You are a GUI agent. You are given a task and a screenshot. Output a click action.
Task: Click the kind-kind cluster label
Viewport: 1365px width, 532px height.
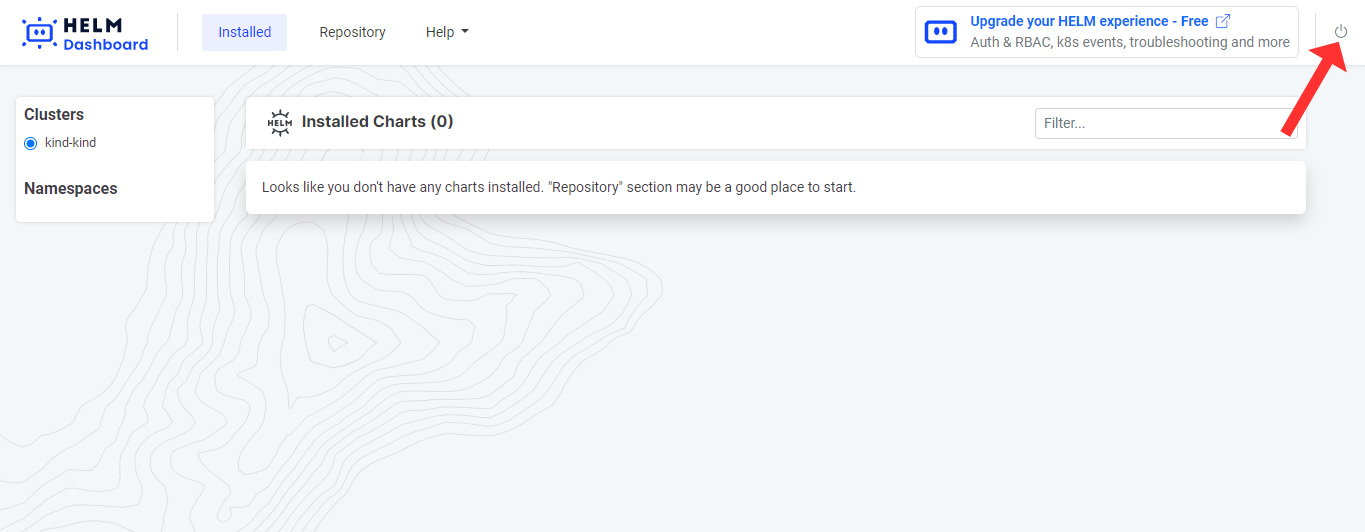pyautogui.click(x=70, y=143)
